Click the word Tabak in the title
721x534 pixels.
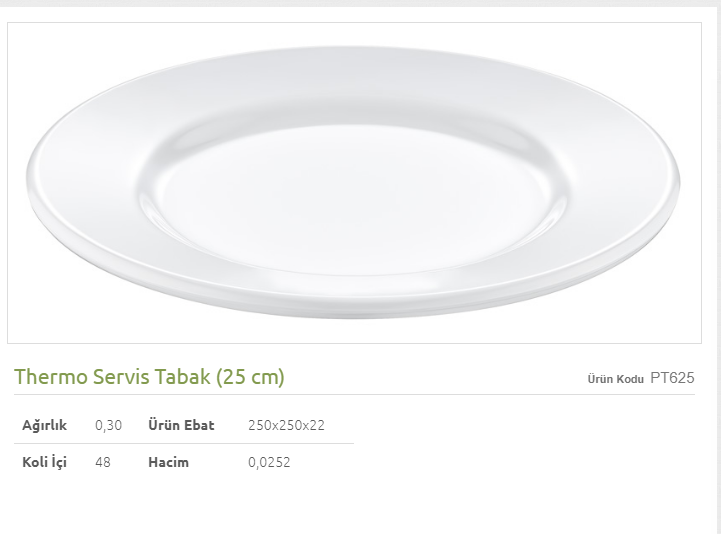click(186, 377)
